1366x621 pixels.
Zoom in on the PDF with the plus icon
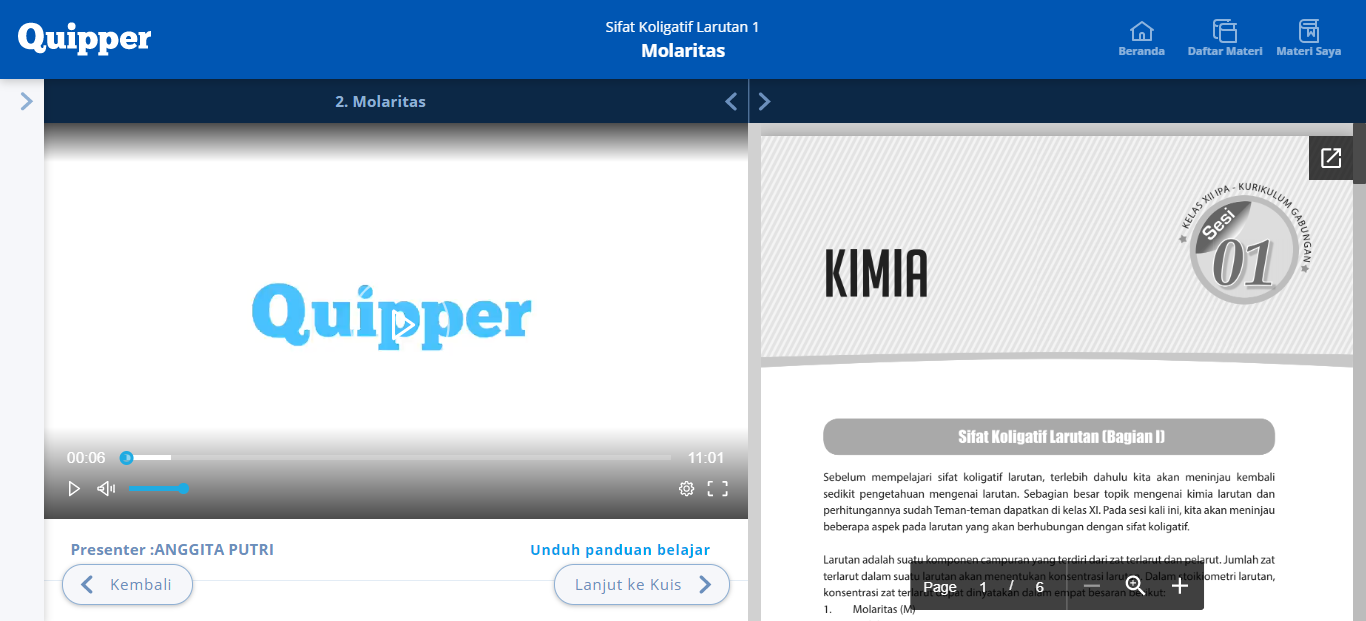pos(1180,586)
